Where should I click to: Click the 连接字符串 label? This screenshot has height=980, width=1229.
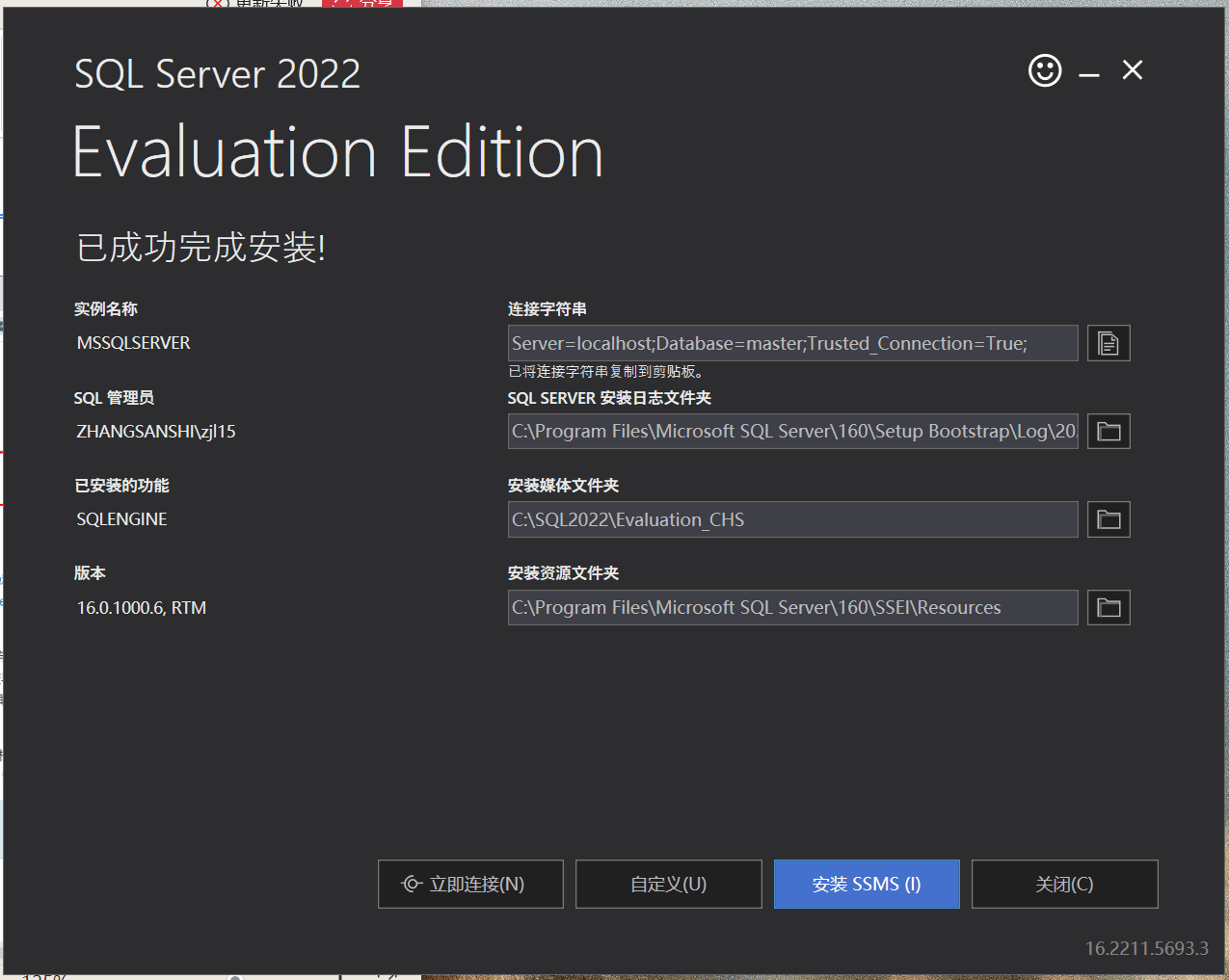pyautogui.click(x=548, y=309)
